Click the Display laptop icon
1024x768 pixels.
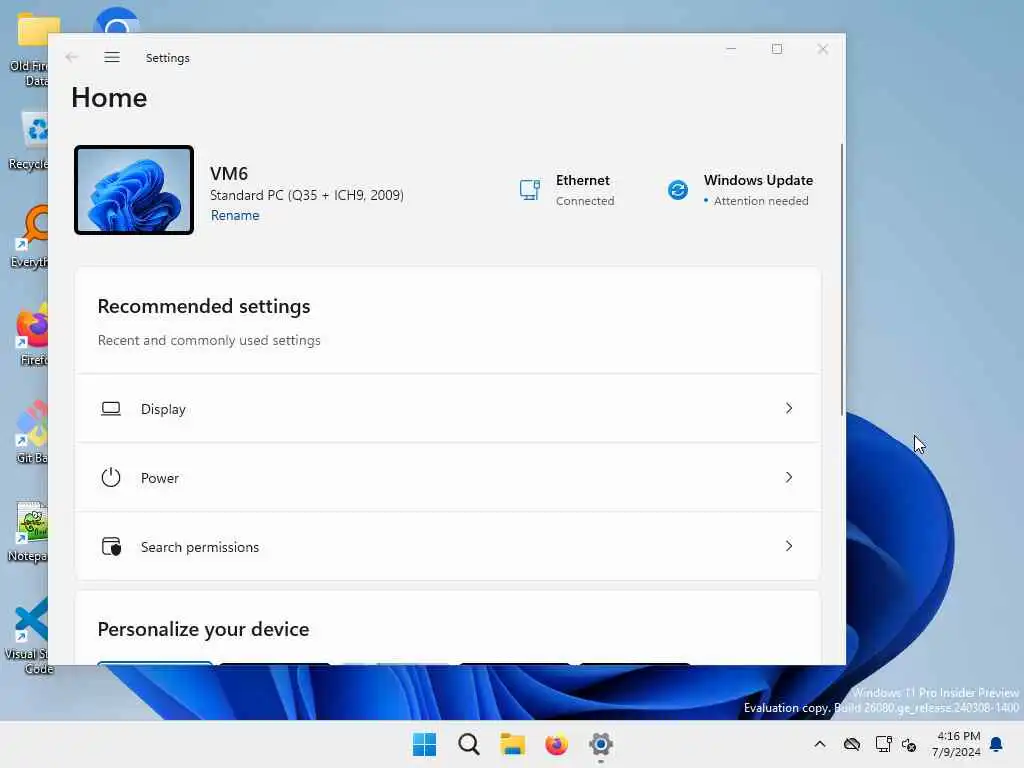point(111,409)
